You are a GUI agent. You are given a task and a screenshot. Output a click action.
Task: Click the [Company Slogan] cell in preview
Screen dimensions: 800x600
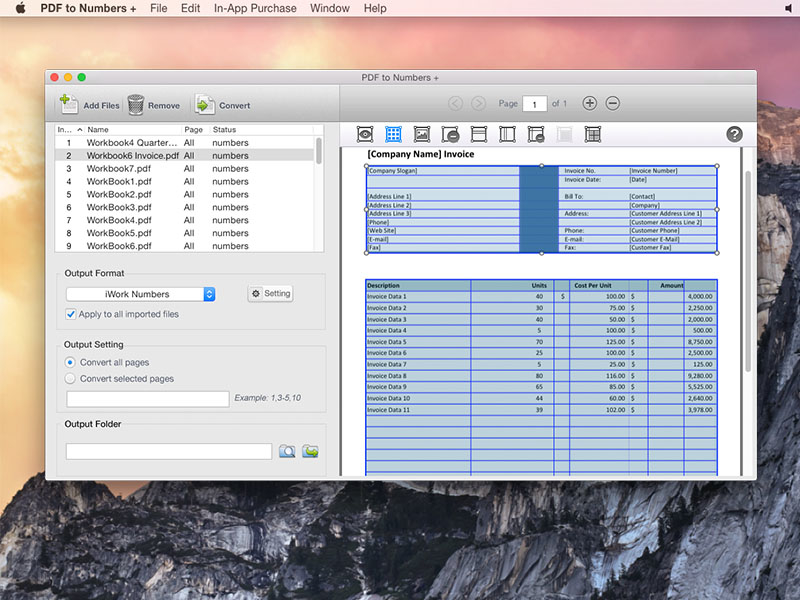pos(443,171)
